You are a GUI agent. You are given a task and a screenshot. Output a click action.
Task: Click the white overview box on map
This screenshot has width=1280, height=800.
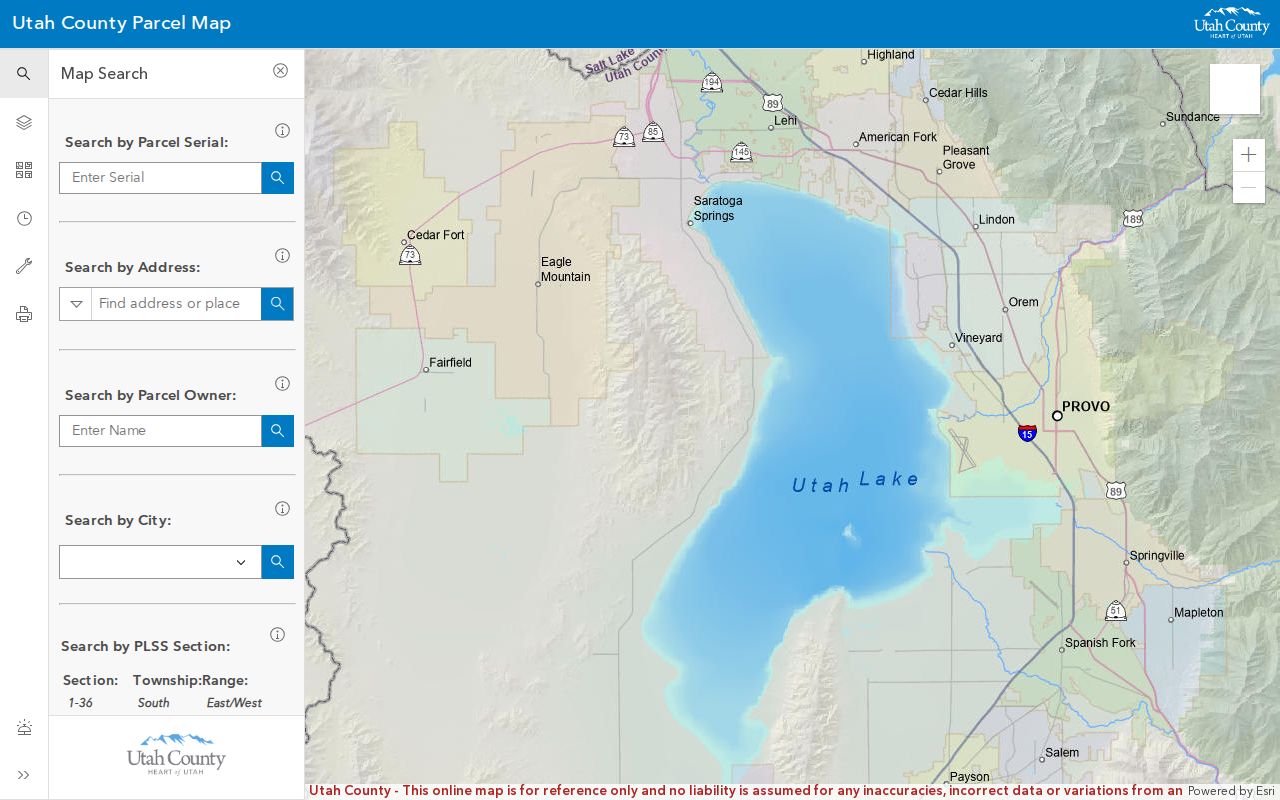(1235, 89)
